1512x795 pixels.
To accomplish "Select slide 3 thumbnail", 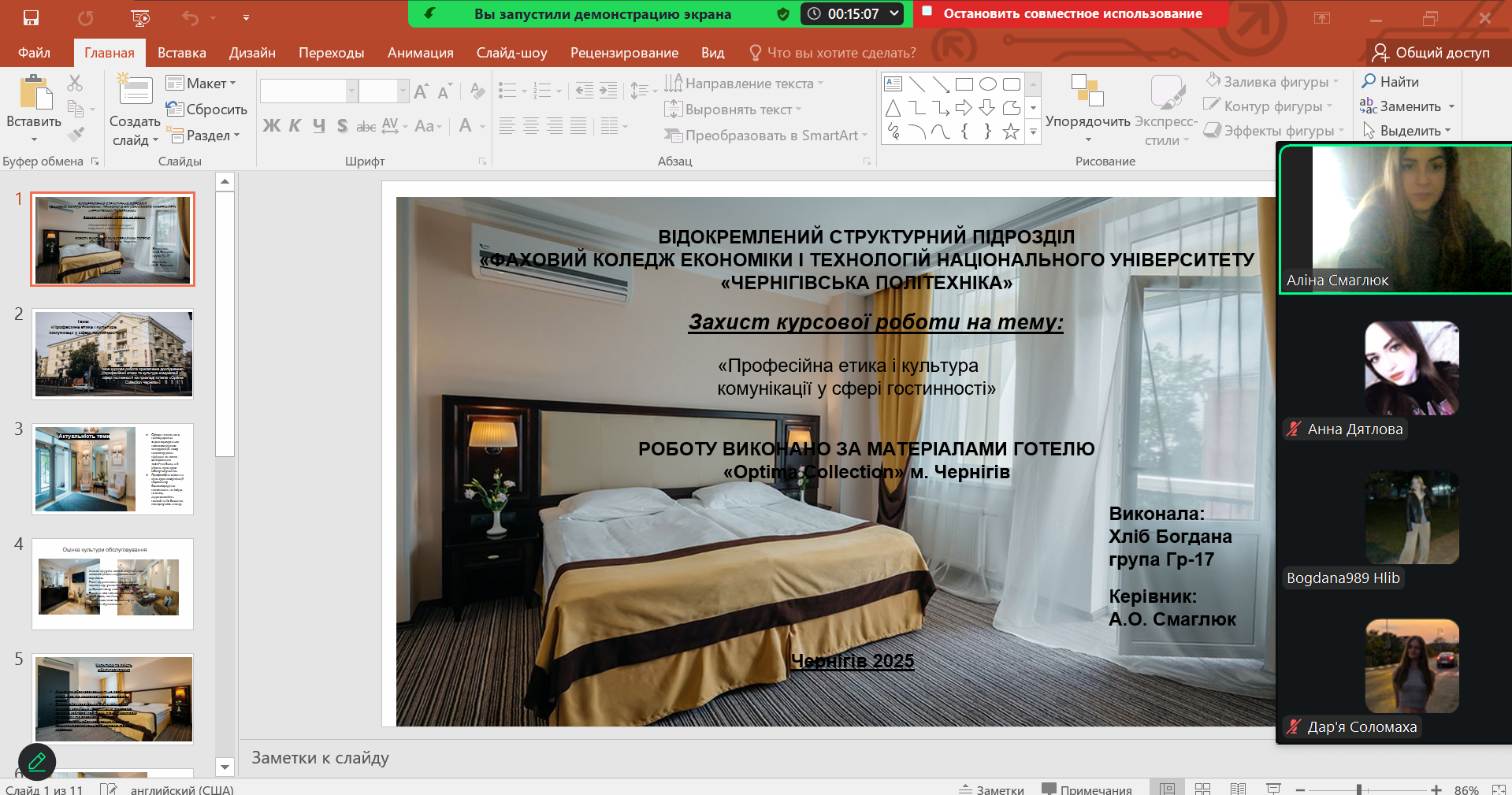I will click(x=113, y=469).
